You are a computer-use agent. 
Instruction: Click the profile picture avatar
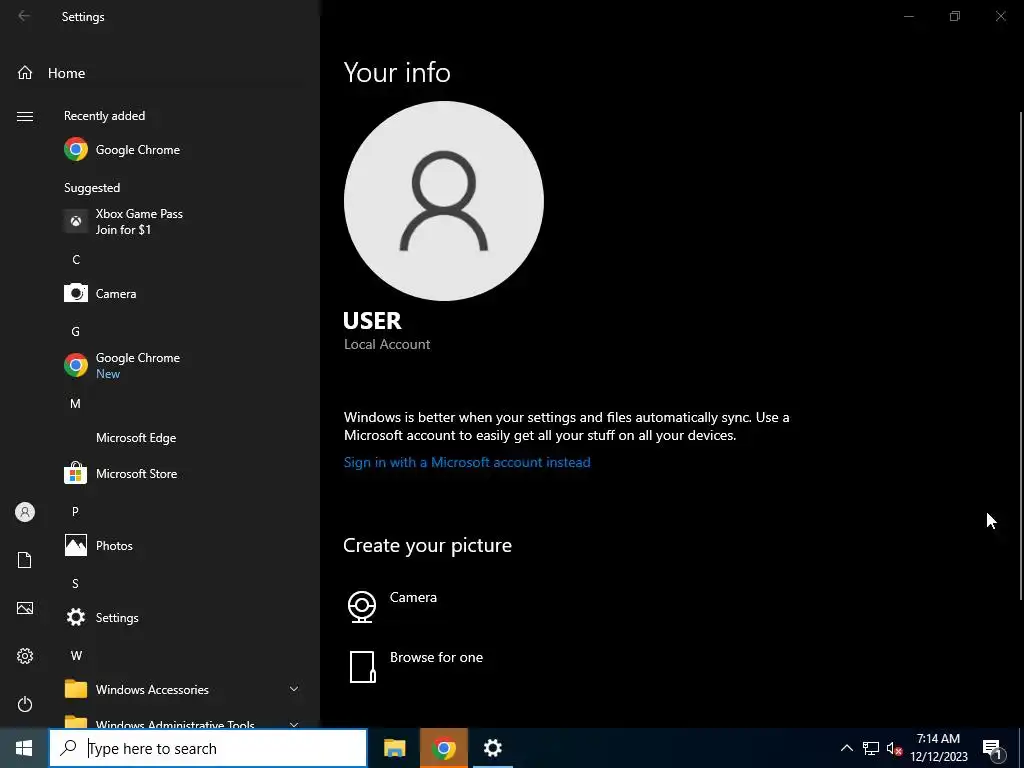click(443, 201)
